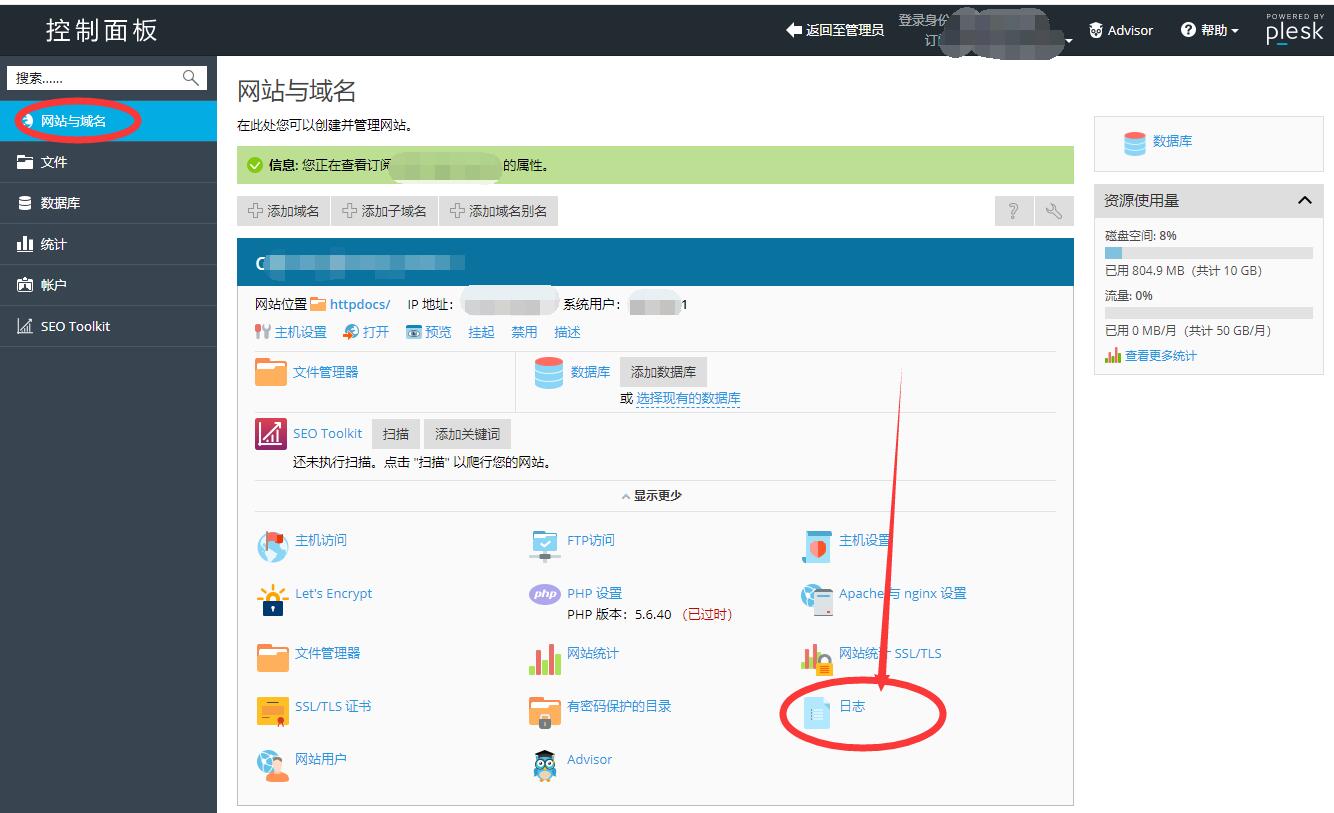Click the 流量 usage bar
Screen dimensions: 1334x813
pos(1208,313)
